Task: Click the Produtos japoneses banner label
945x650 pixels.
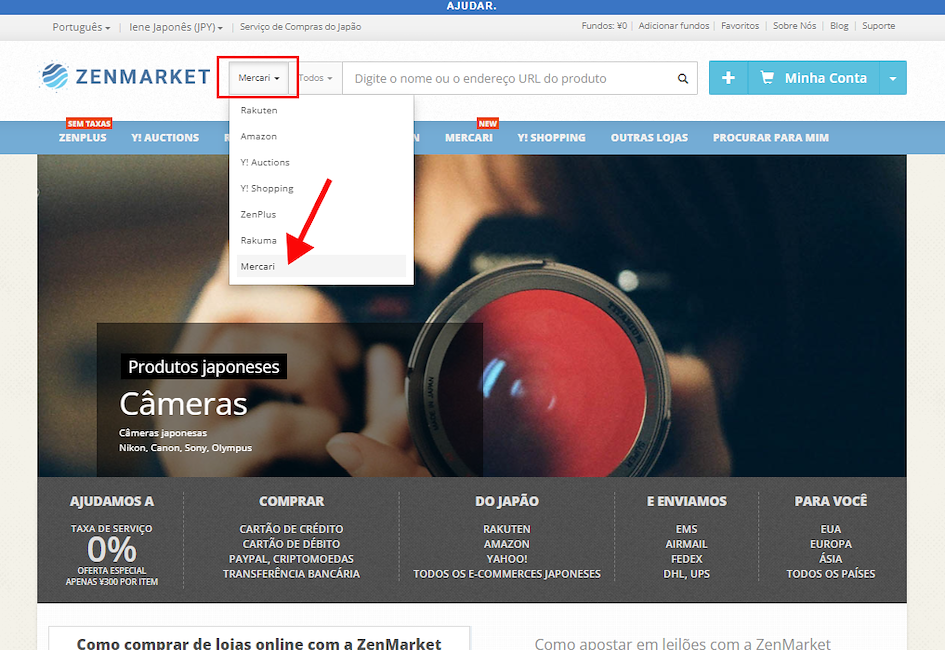Action: coord(204,366)
